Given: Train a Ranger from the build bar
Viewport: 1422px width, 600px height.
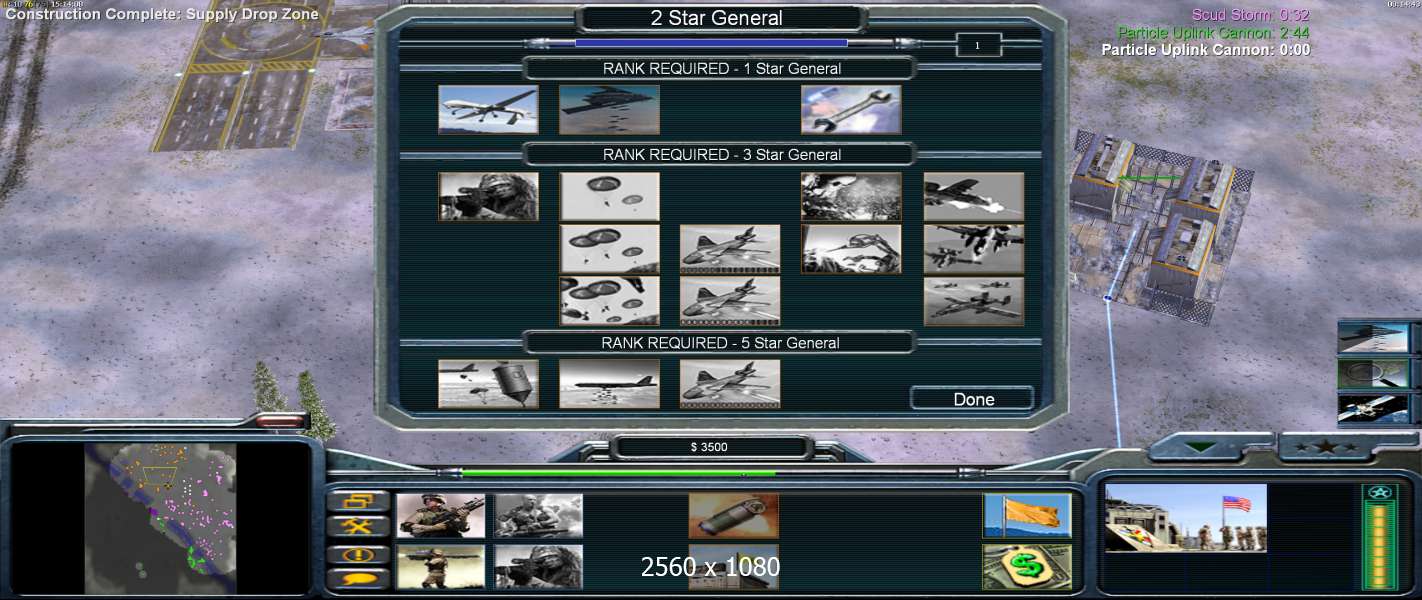Looking at the screenshot, I should click(x=441, y=516).
